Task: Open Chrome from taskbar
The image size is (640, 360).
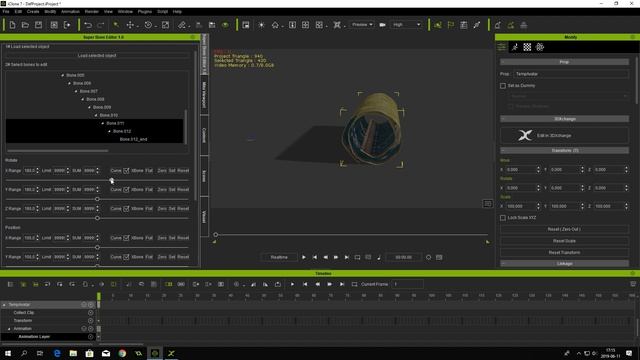Action: pos(122,353)
